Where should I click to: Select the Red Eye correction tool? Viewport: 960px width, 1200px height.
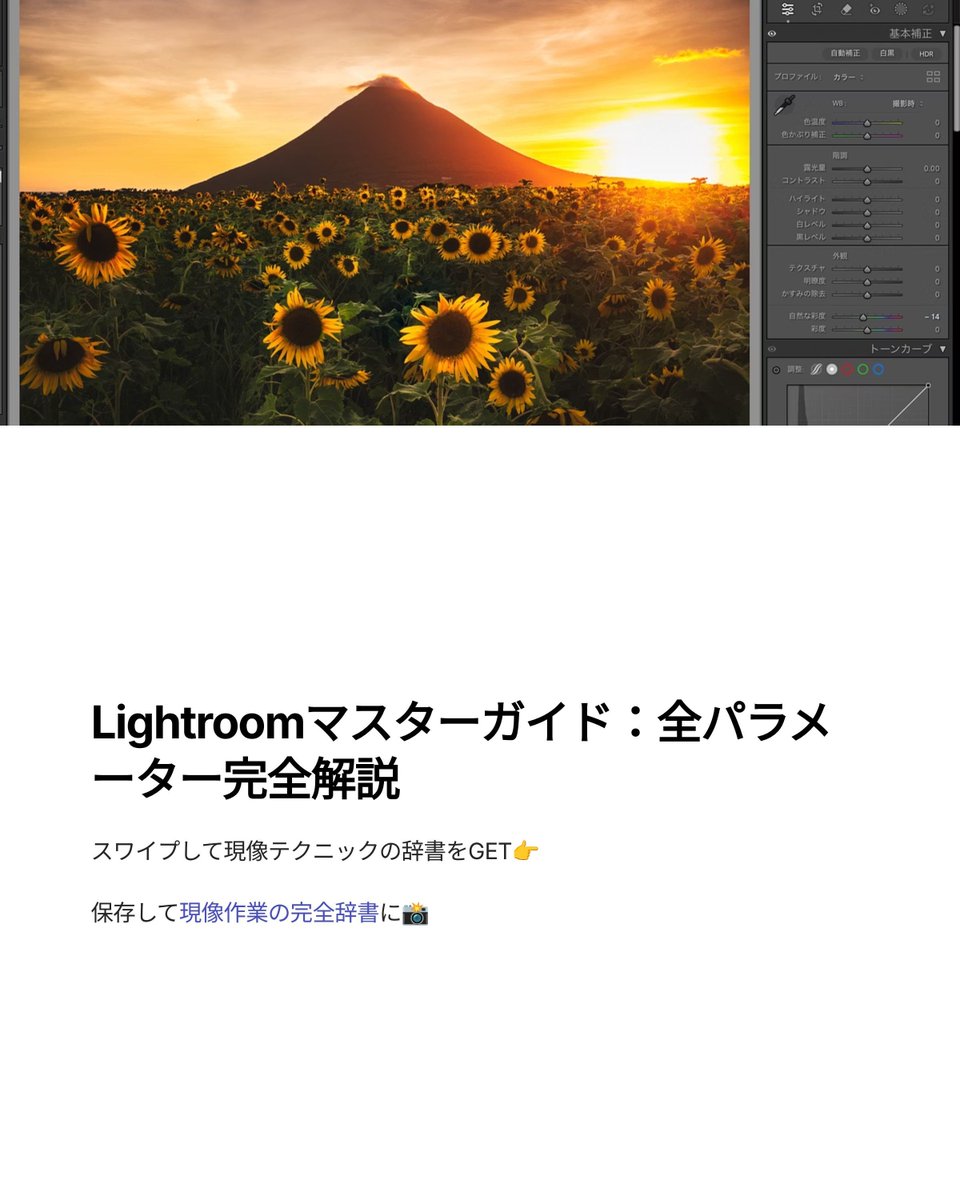pyautogui.click(x=875, y=10)
